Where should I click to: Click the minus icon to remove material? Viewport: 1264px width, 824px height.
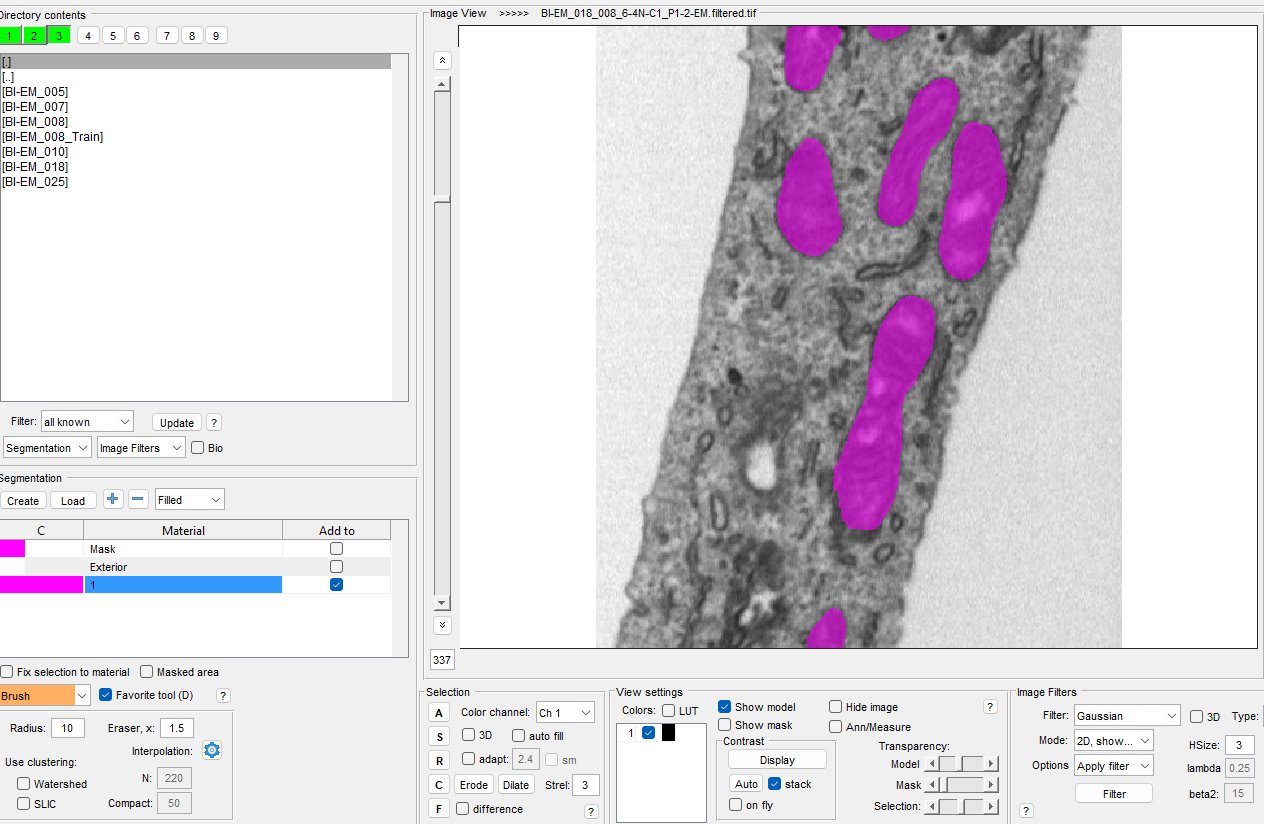click(x=139, y=499)
